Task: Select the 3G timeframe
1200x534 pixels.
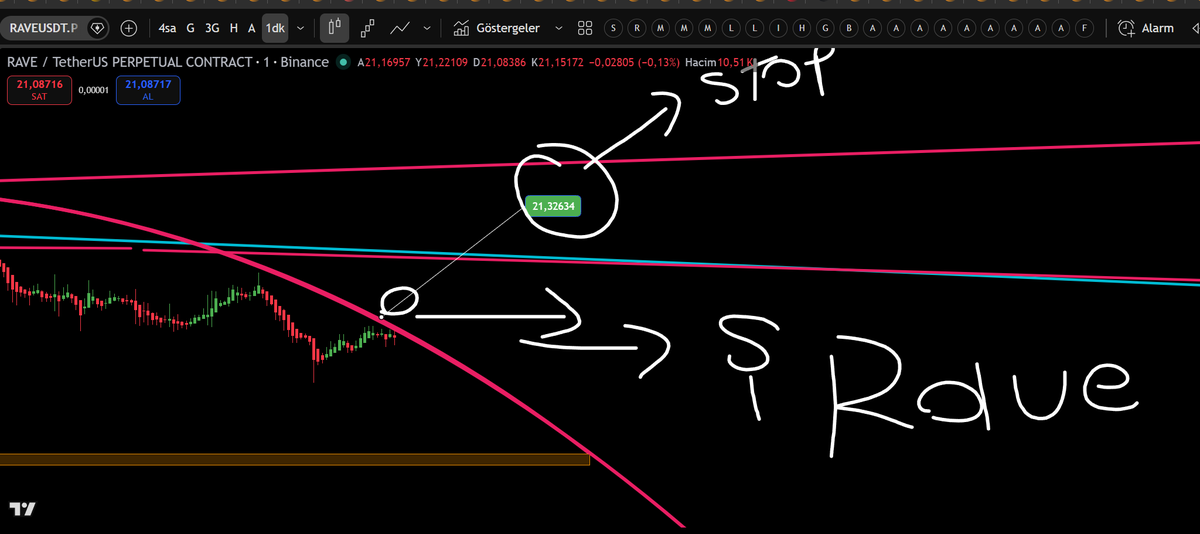Action: (212, 28)
